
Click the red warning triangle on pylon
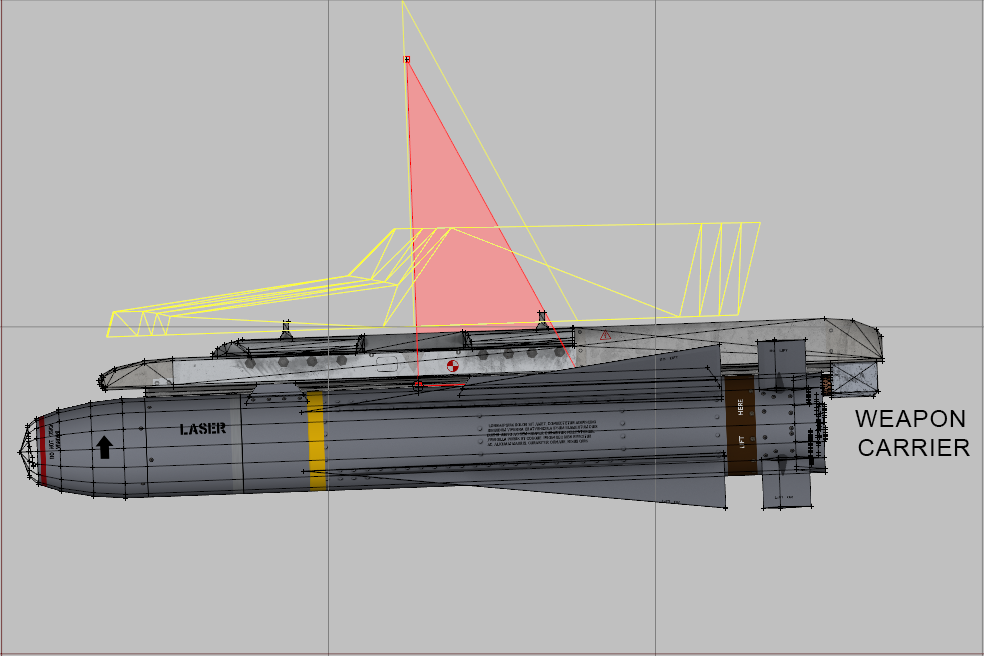click(605, 335)
